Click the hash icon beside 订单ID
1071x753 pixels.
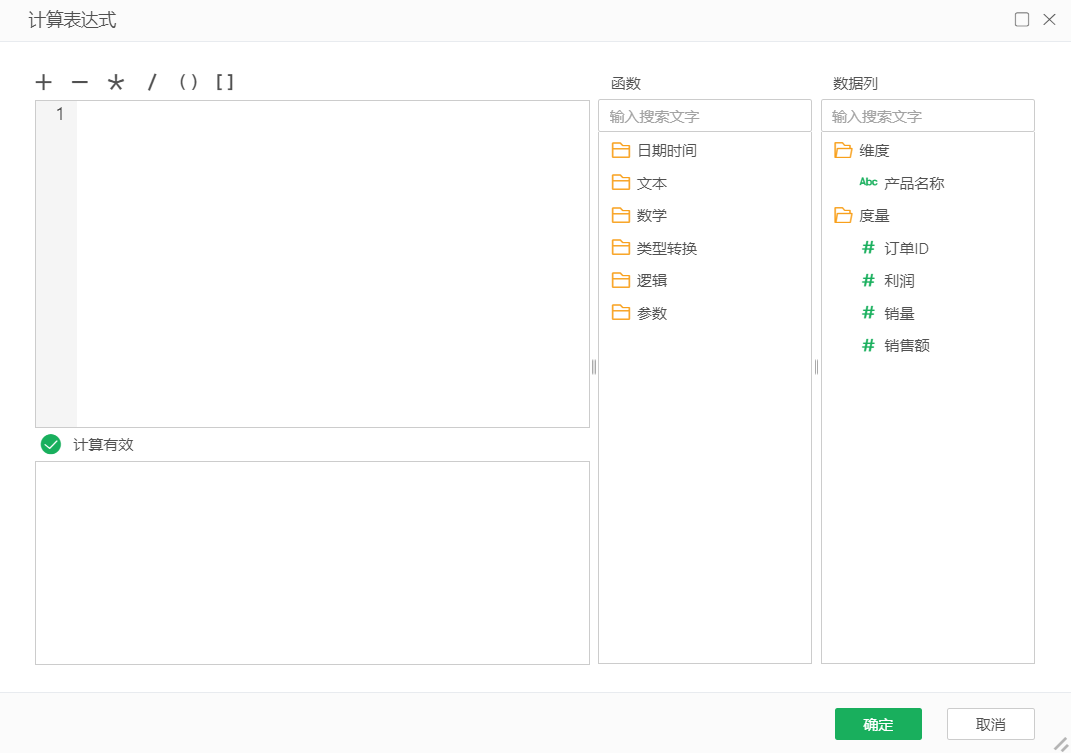[x=868, y=247]
